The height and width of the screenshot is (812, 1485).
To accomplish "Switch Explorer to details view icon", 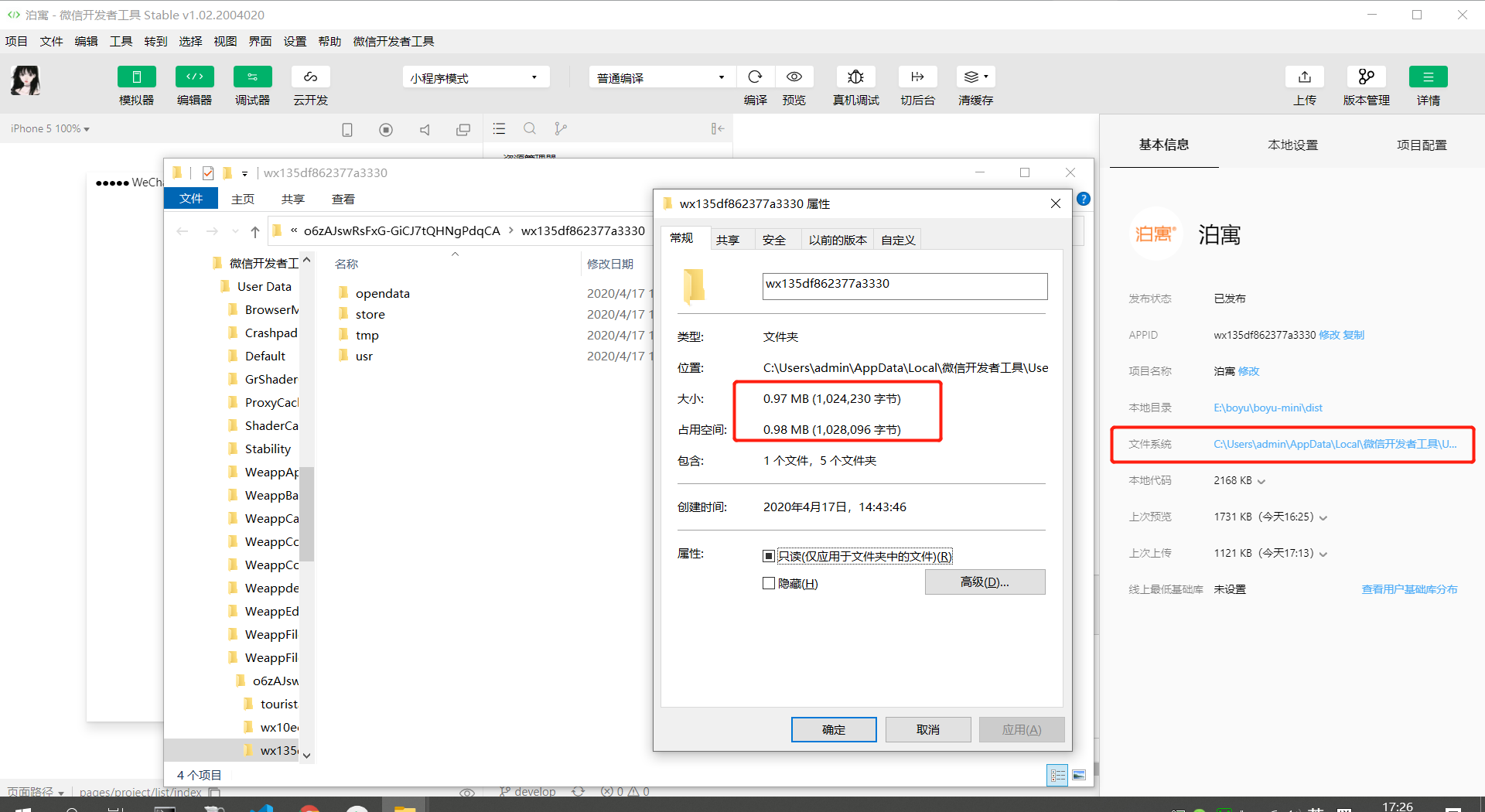I will pos(1057,775).
